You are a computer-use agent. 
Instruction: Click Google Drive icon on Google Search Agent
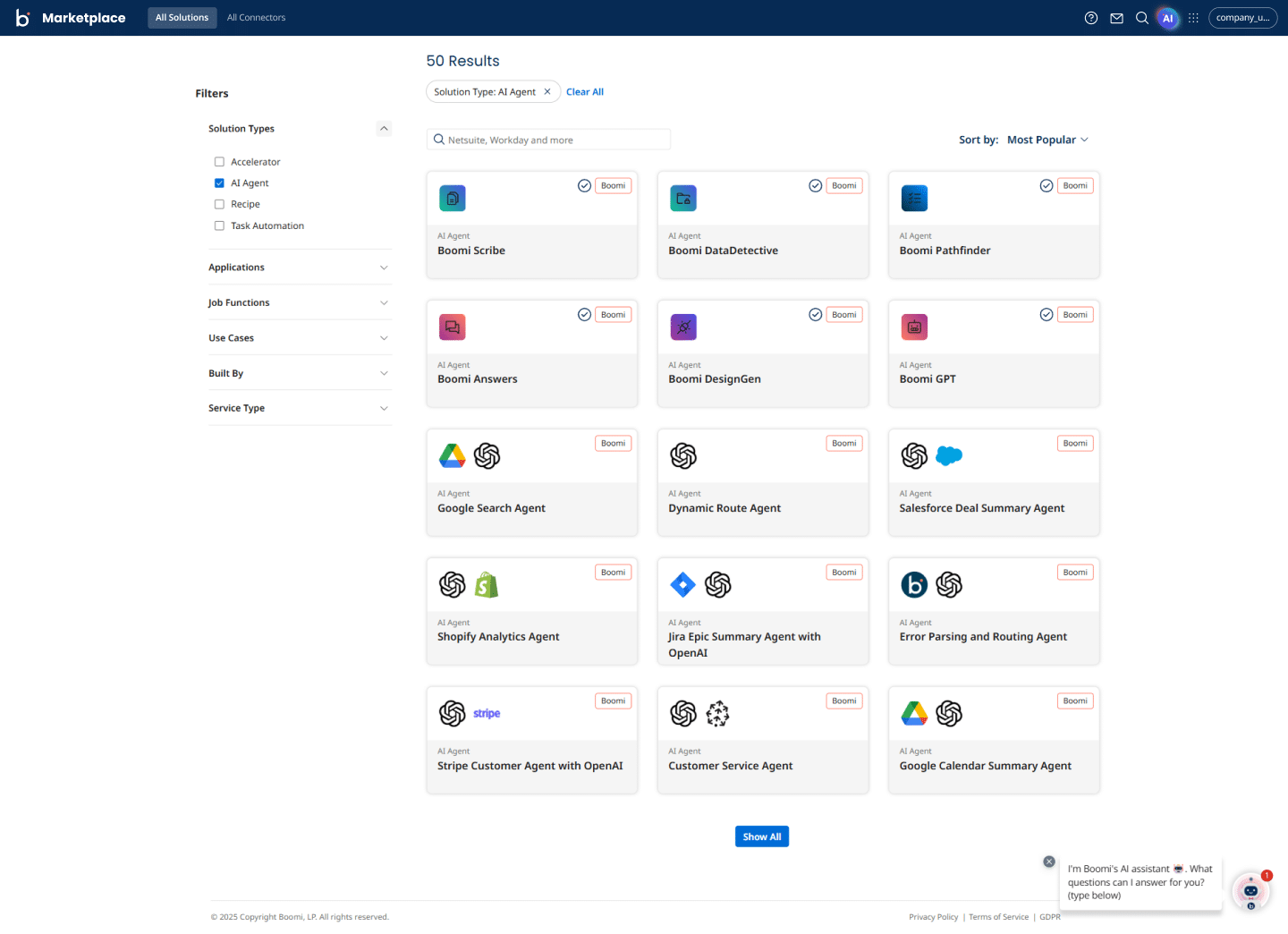click(453, 456)
